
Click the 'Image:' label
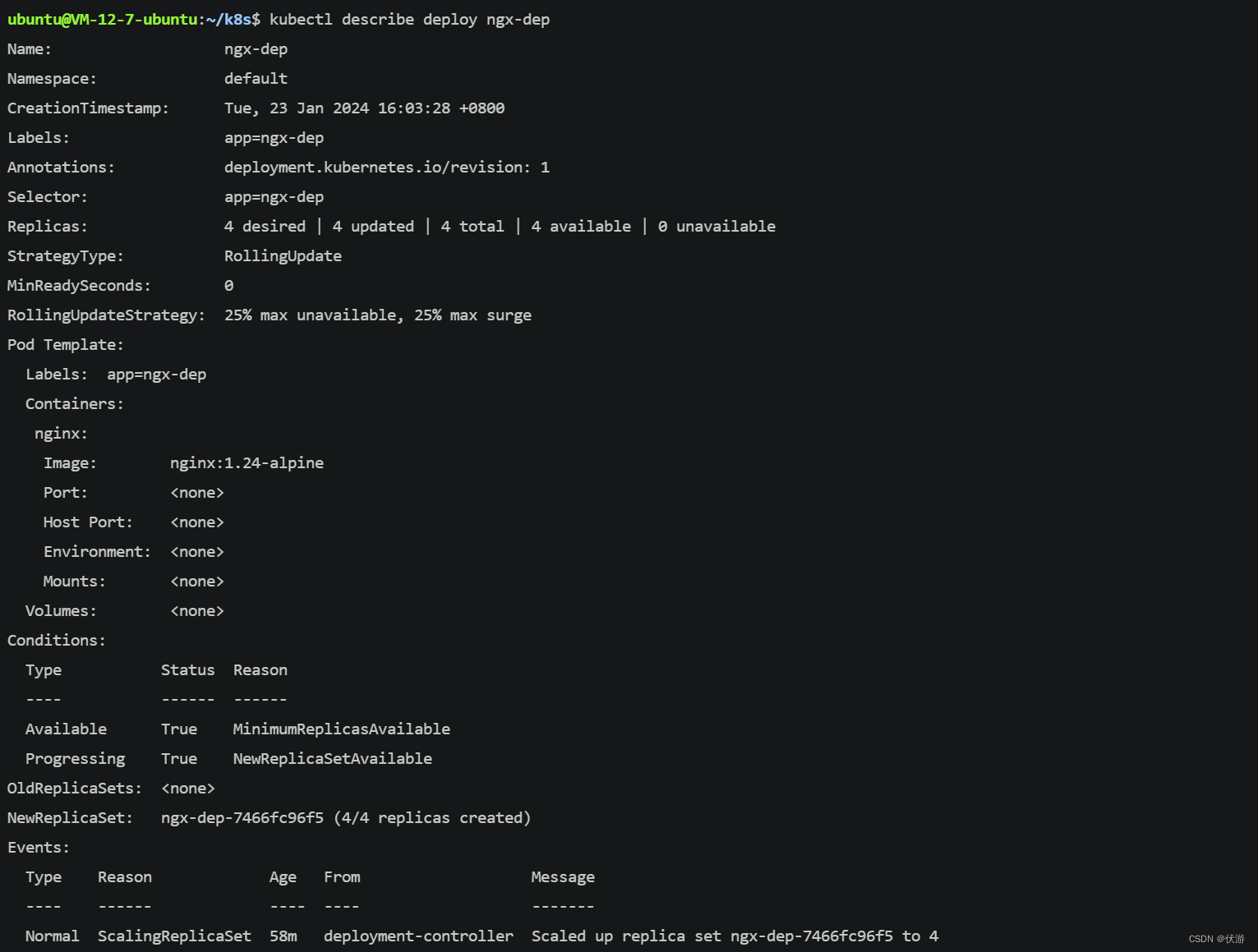(70, 463)
